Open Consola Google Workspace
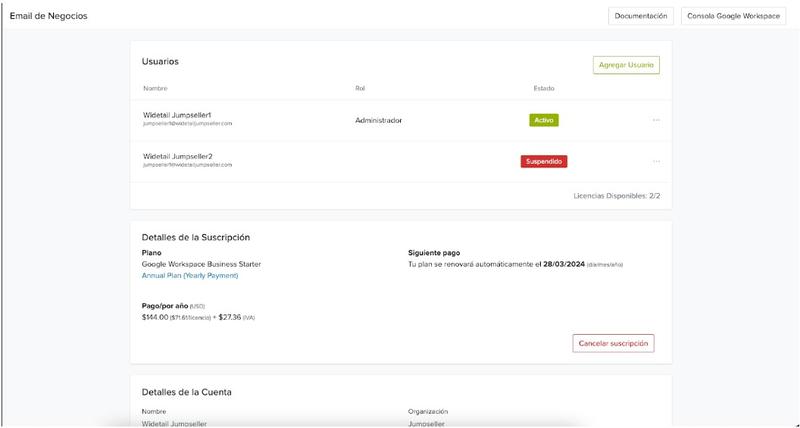 tap(733, 16)
